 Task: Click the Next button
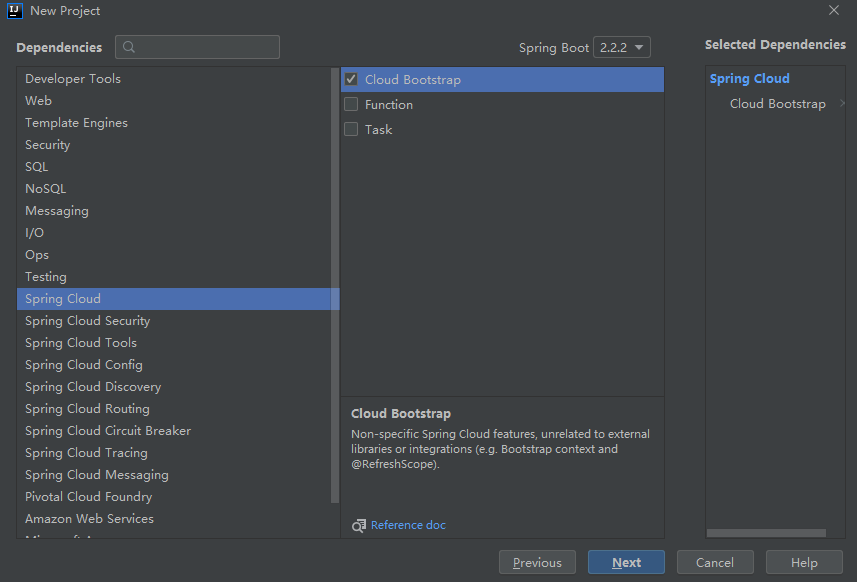[x=626, y=562]
